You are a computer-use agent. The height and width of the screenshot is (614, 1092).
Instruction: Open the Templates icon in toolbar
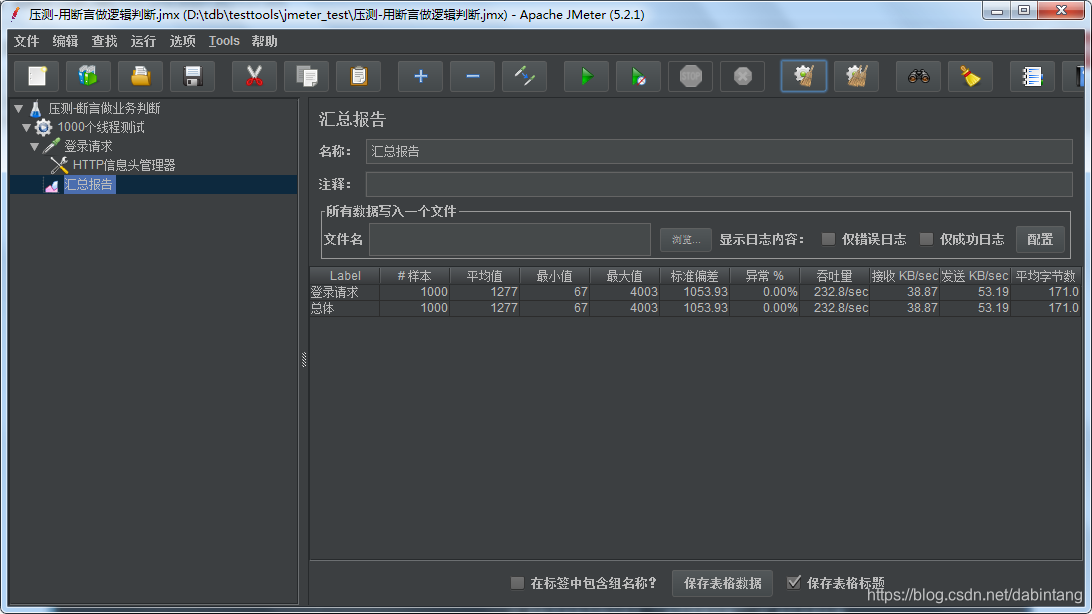click(x=88, y=76)
